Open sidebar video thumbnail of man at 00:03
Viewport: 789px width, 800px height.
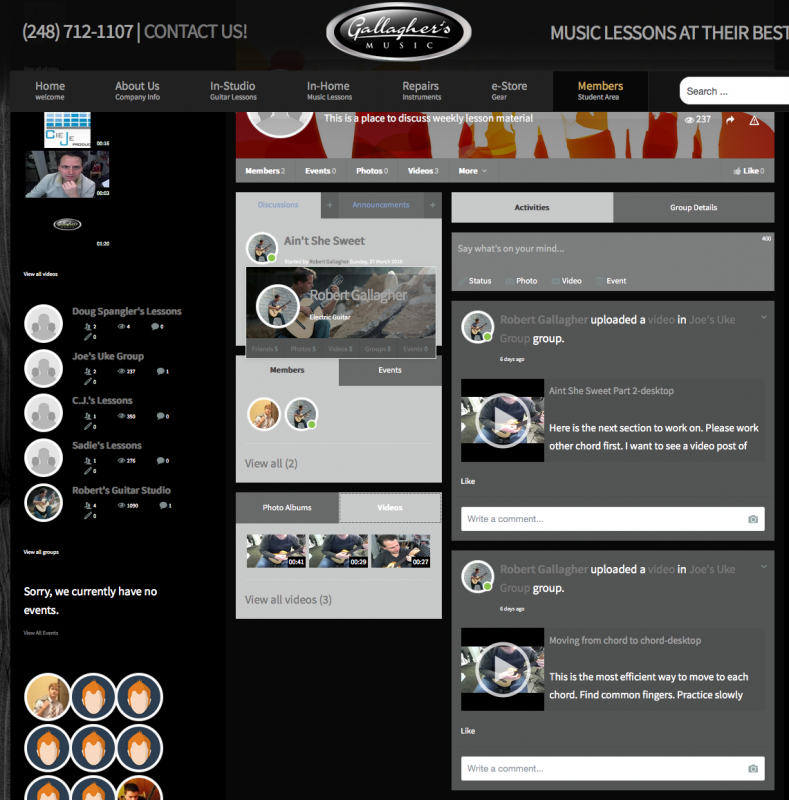pyautogui.click(x=67, y=174)
